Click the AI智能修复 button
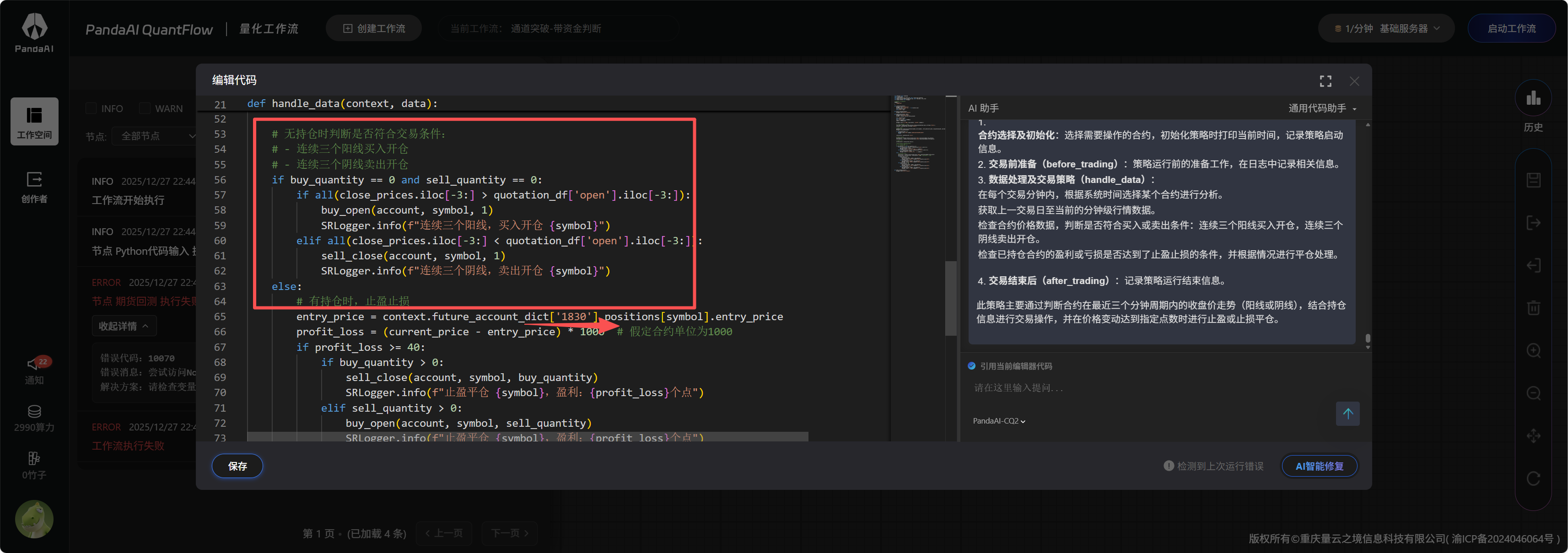Viewport: 1568px width, 553px height. [x=1319, y=466]
